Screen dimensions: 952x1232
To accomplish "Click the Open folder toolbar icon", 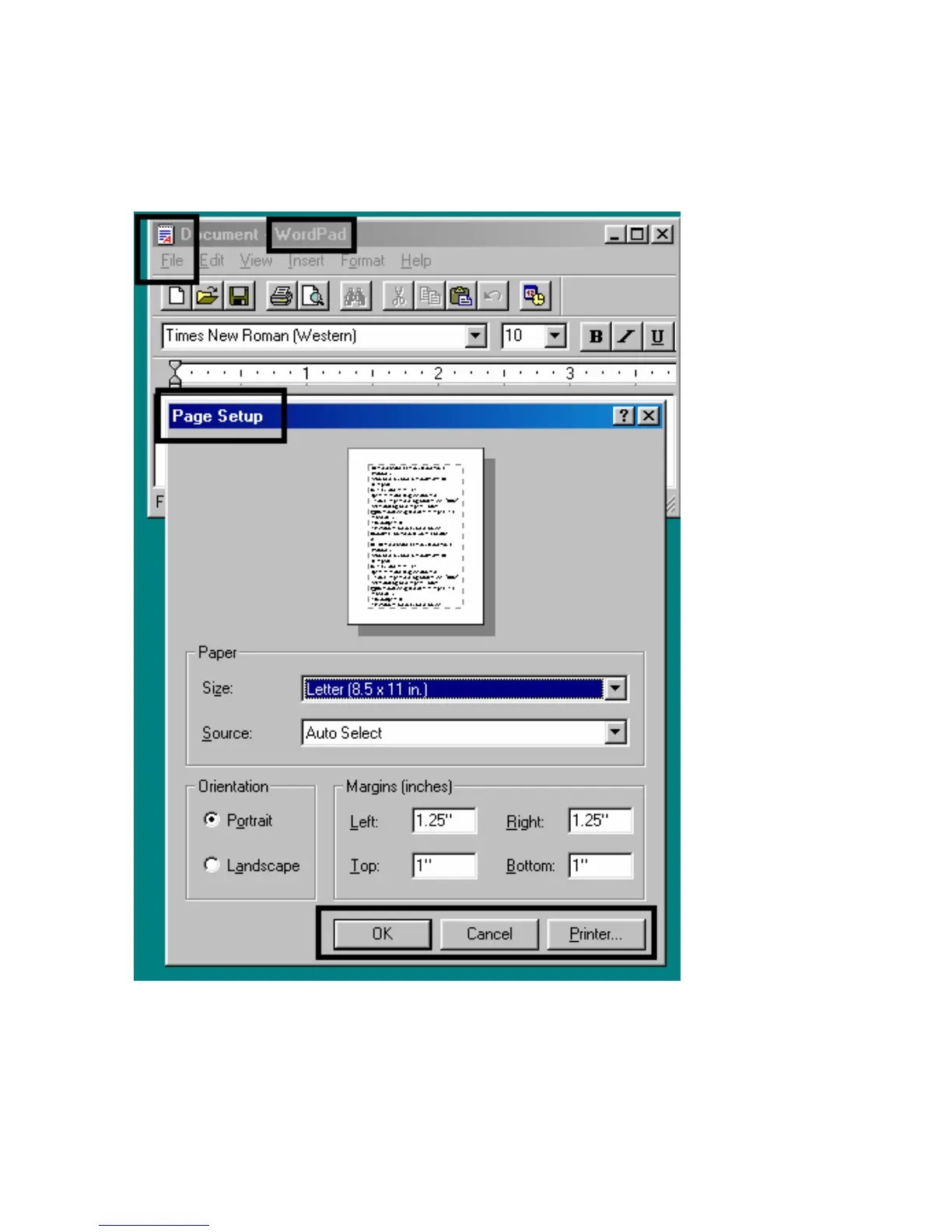I will tap(207, 296).
